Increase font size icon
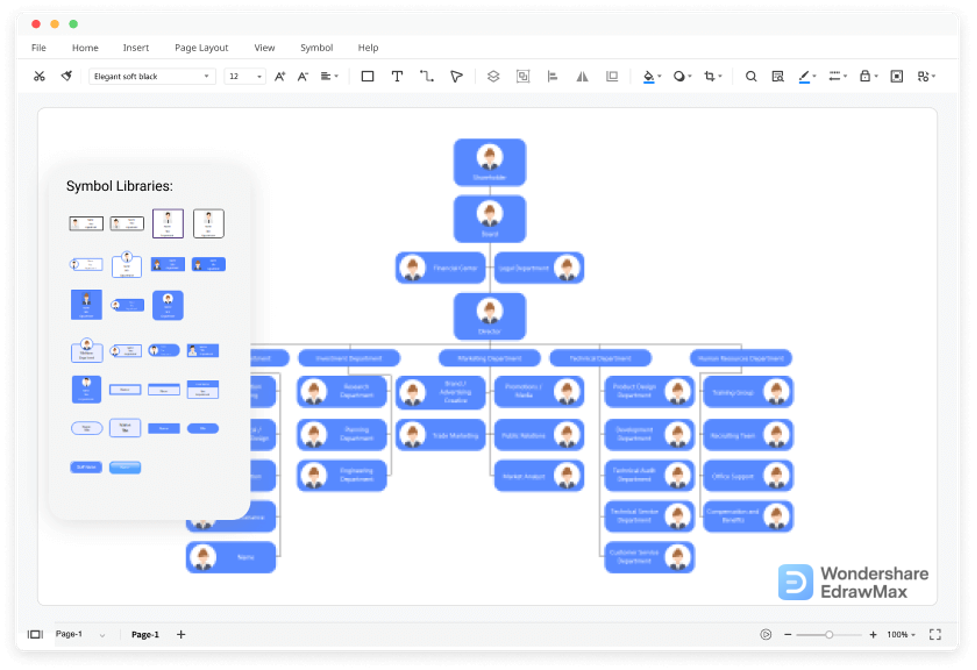 coord(280,76)
